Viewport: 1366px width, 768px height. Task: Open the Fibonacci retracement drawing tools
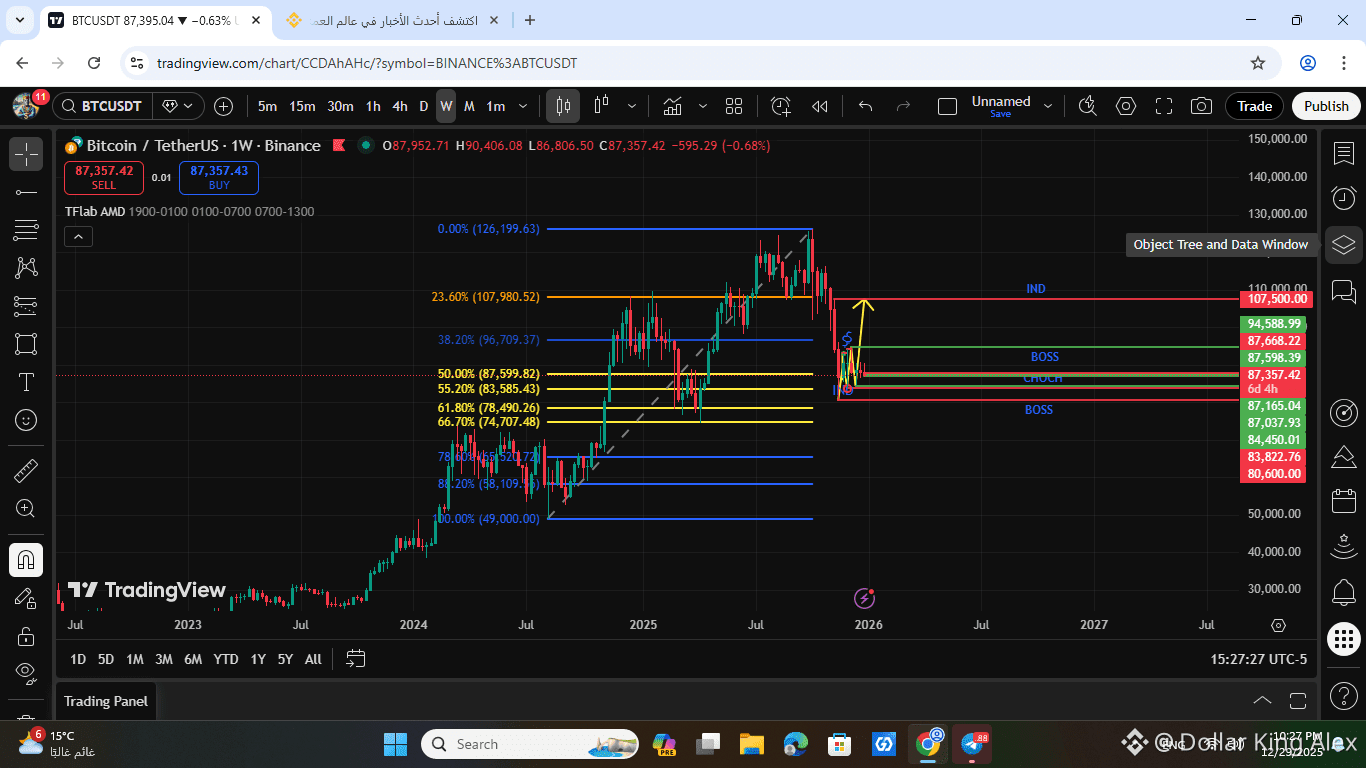(26, 229)
